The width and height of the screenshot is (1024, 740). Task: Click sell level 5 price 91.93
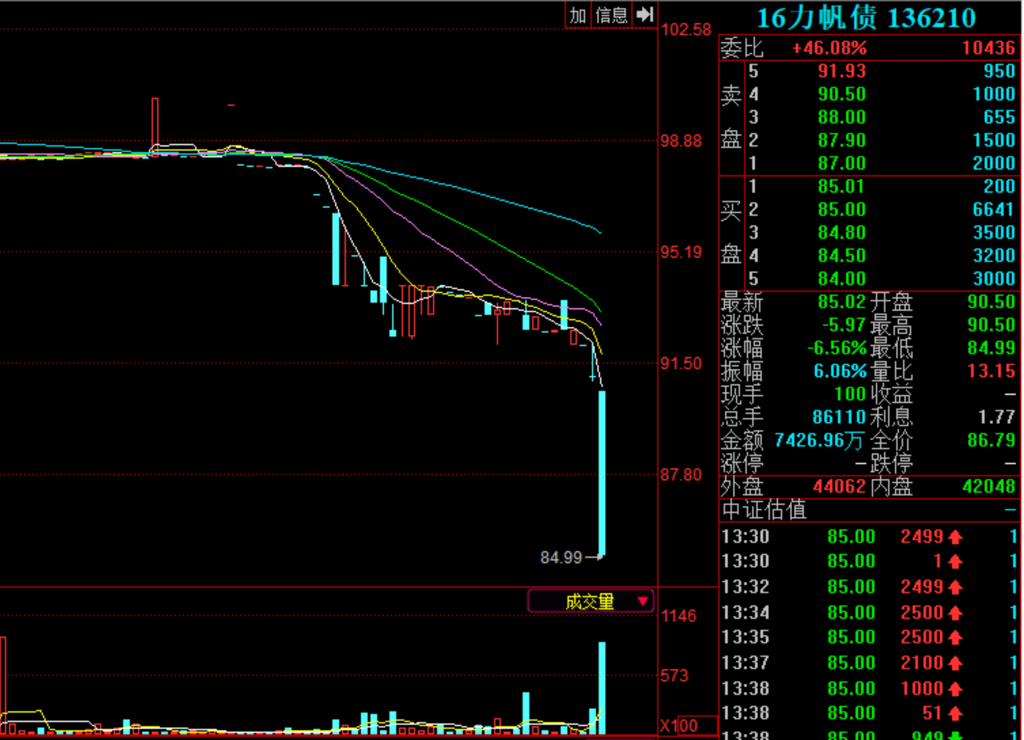[x=842, y=71]
